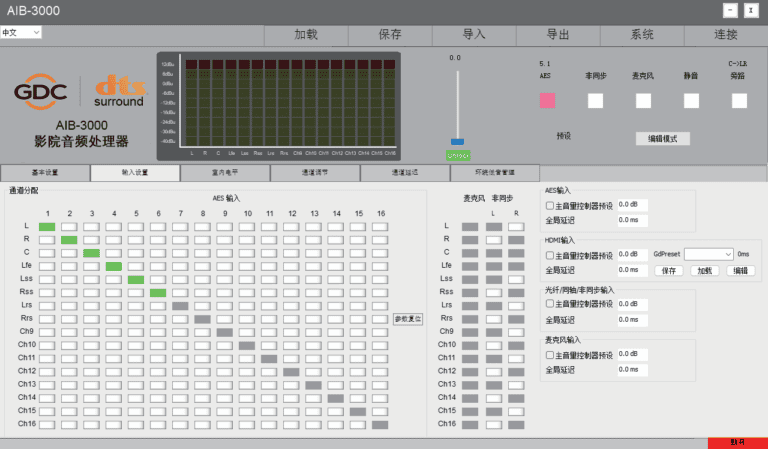Click the 加载 button in HDMI输入
This screenshot has width=768, height=449.
click(704, 271)
